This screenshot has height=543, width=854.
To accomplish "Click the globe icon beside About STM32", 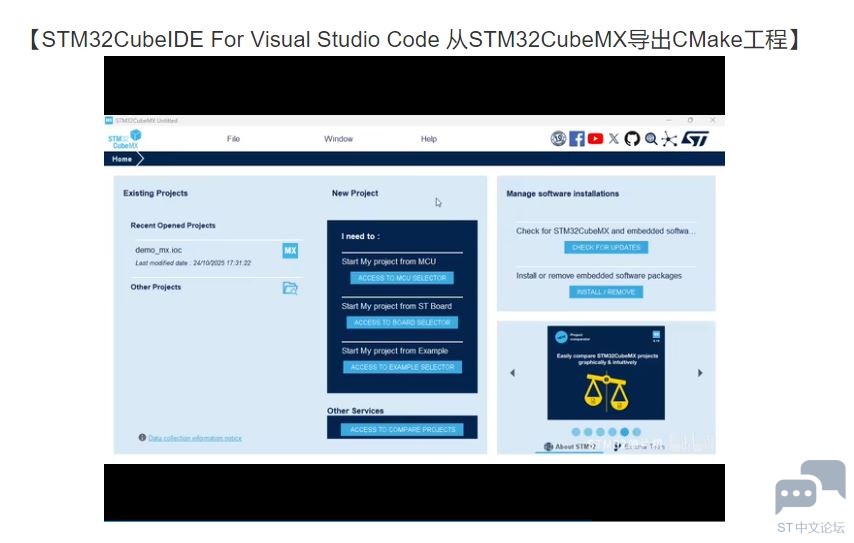I will 548,447.
